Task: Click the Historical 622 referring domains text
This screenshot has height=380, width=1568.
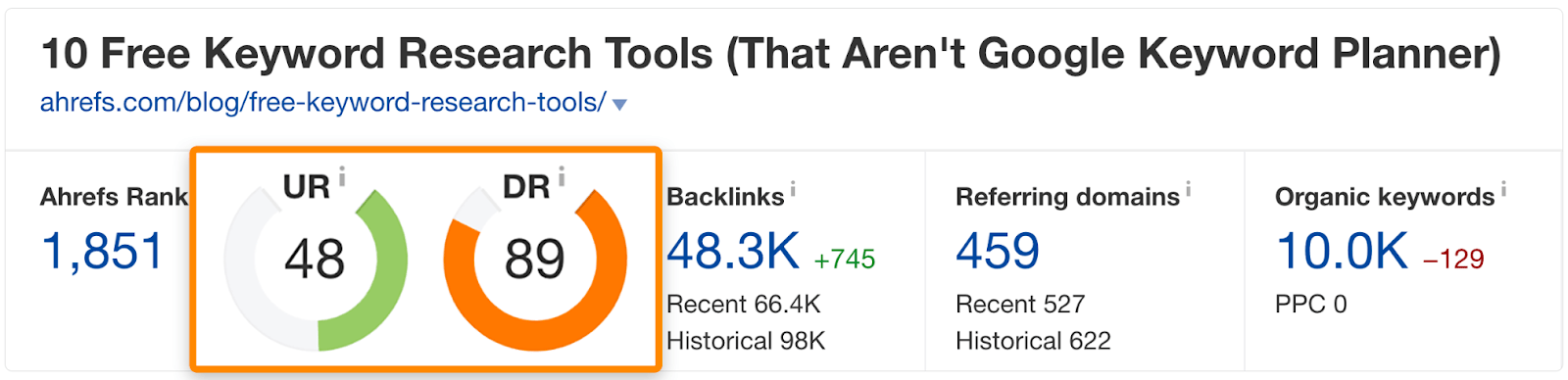Action: pyautogui.click(x=1033, y=341)
